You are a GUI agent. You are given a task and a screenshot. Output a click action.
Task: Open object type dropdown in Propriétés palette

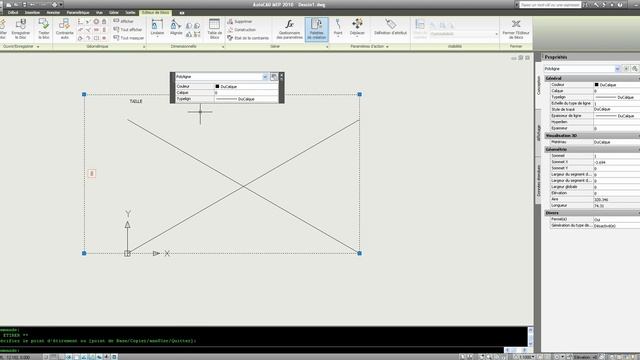point(617,69)
